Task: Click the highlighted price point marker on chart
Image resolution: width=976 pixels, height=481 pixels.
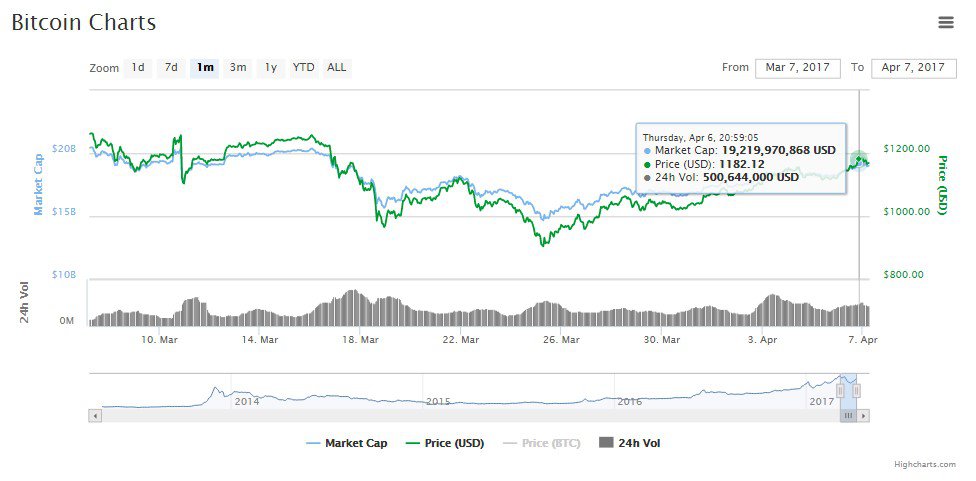Action: [859, 159]
